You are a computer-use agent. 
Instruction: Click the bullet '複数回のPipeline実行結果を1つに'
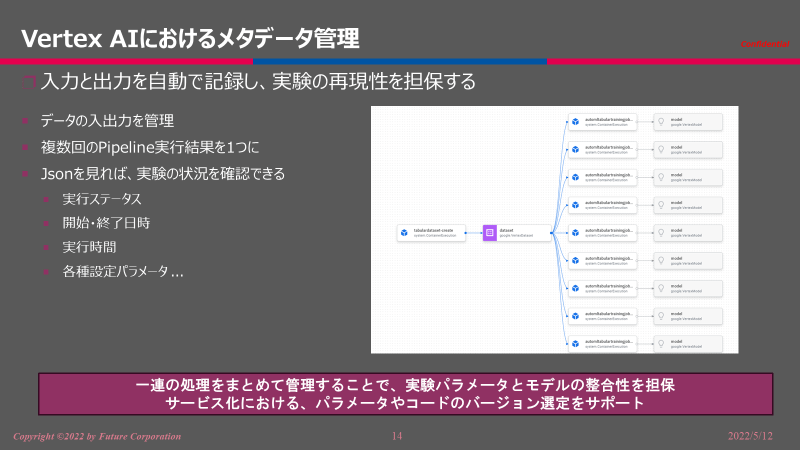[x=150, y=147]
